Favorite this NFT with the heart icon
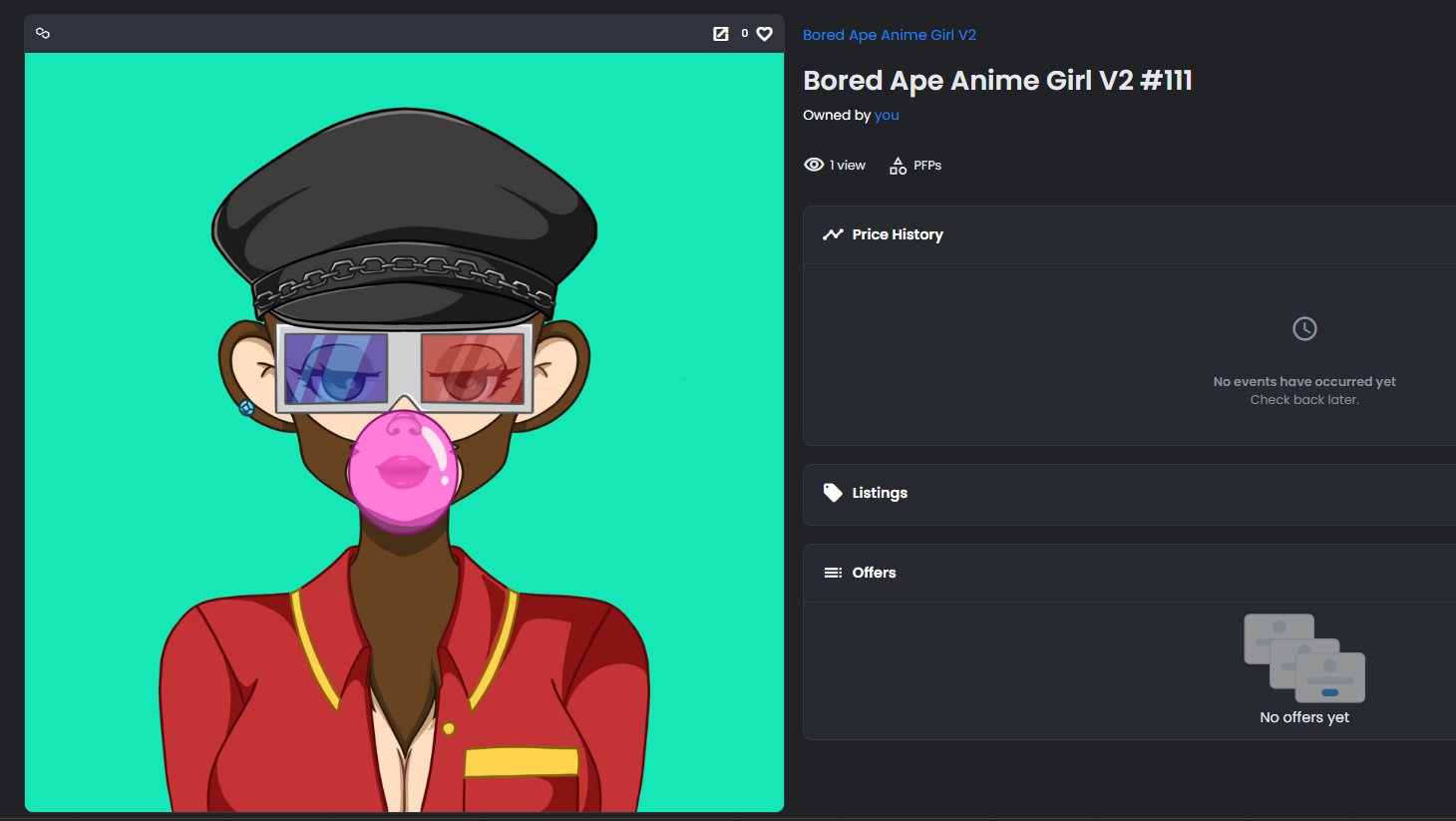Image resolution: width=1456 pixels, height=821 pixels. 765,34
